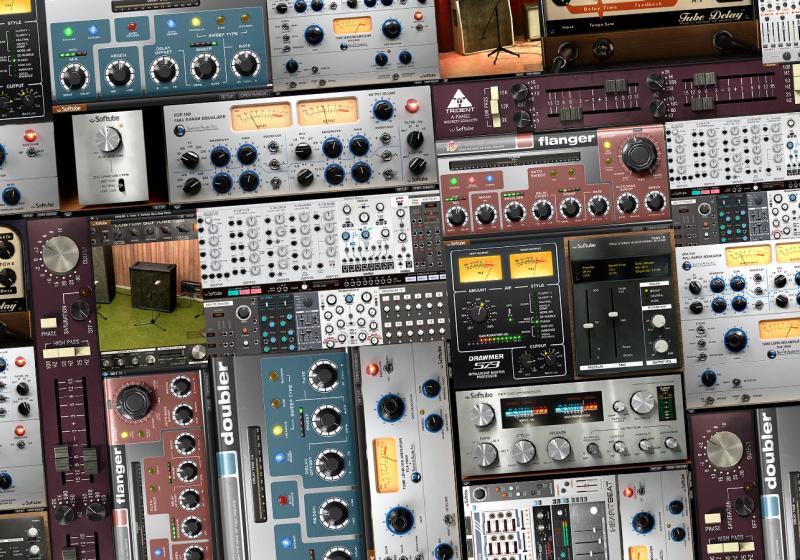800x560 pixels.
Task: Click the REGEN knob on the upright doubler
Action: (119, 73)
